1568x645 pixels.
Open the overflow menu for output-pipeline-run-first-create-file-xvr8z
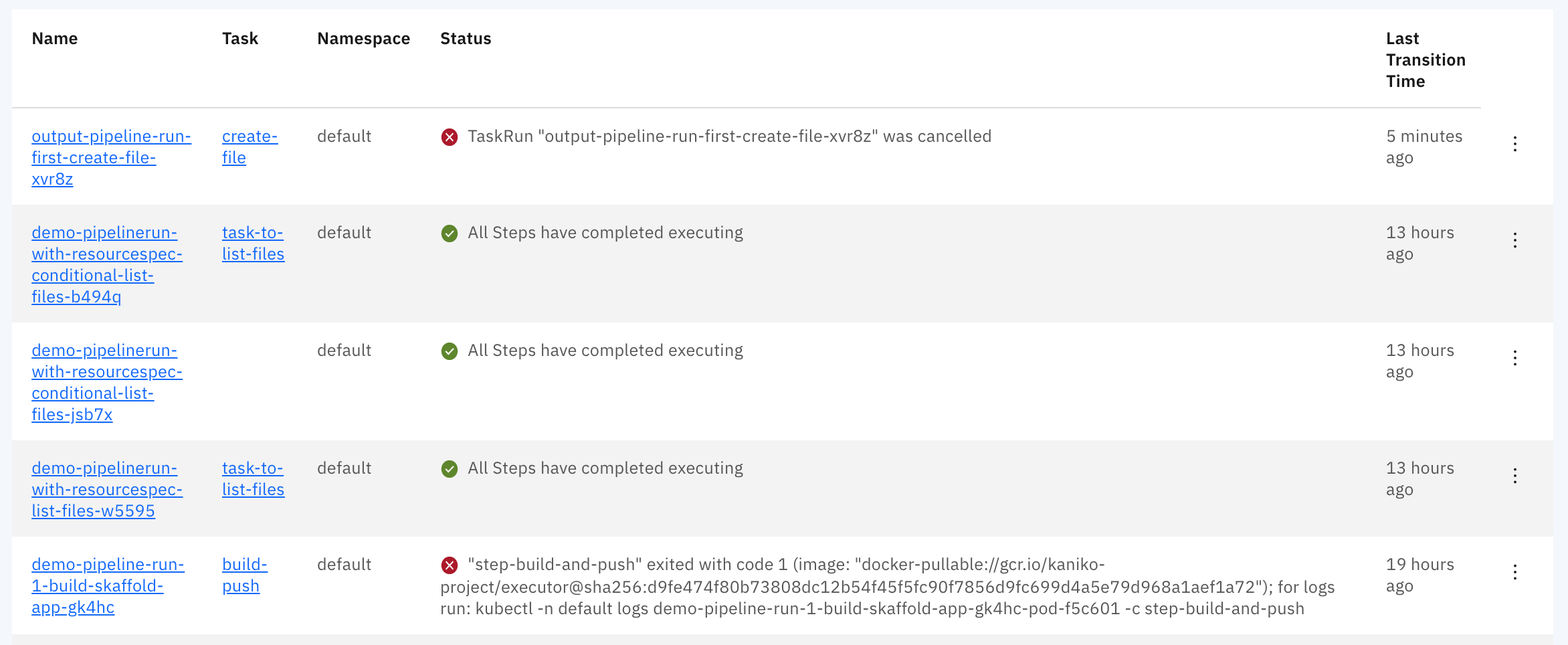click(x=1515, y=143)
